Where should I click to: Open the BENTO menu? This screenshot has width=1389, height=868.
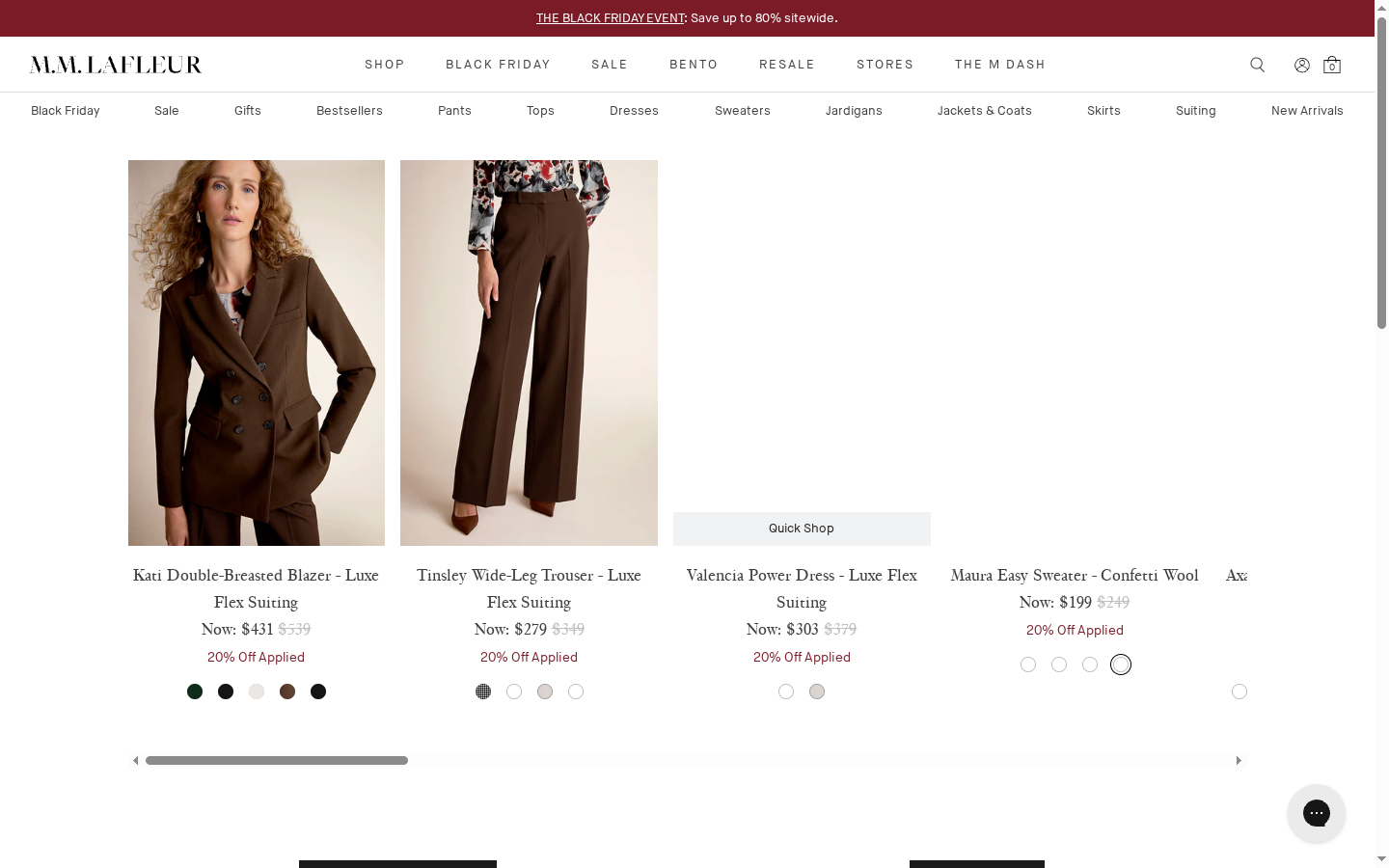tap(694, 65)
